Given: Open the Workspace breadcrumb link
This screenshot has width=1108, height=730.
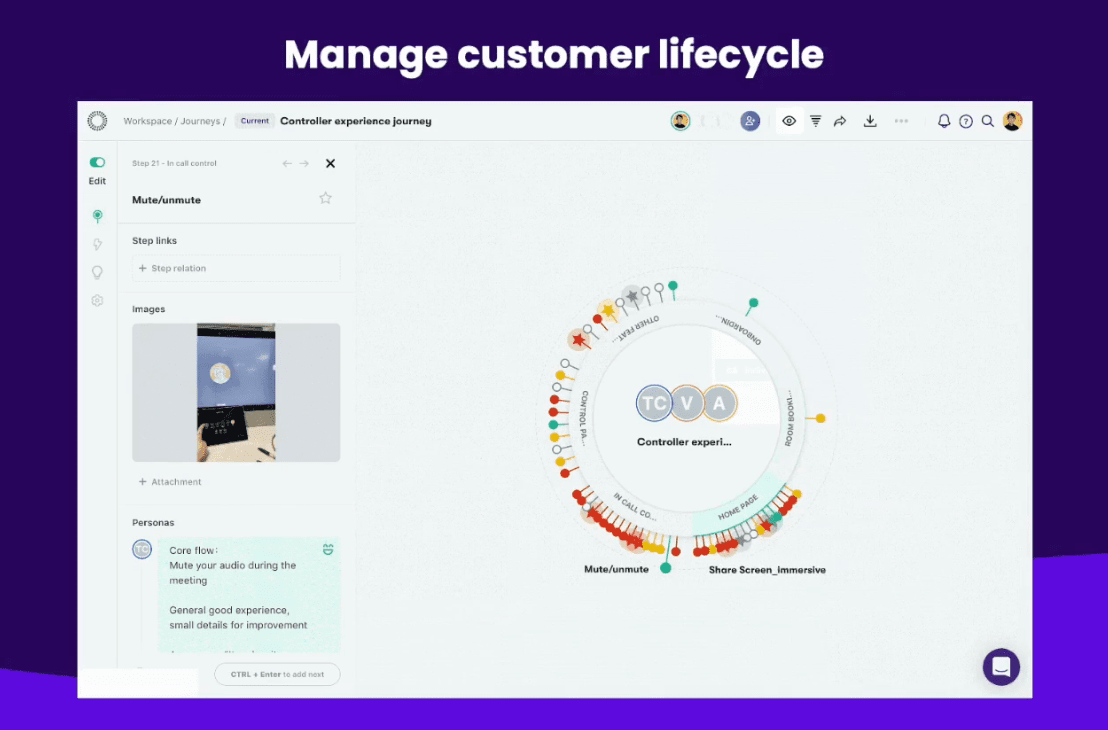Looking at the screenshot, I should pos(148,121).
